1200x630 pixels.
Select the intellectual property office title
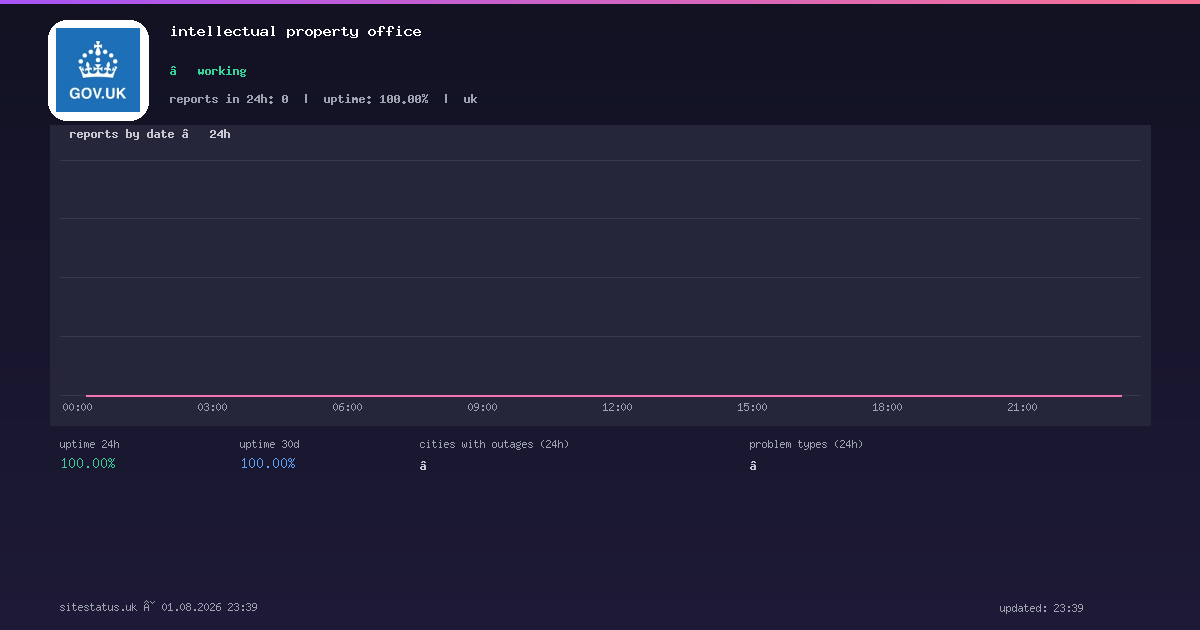coord(295,31)
